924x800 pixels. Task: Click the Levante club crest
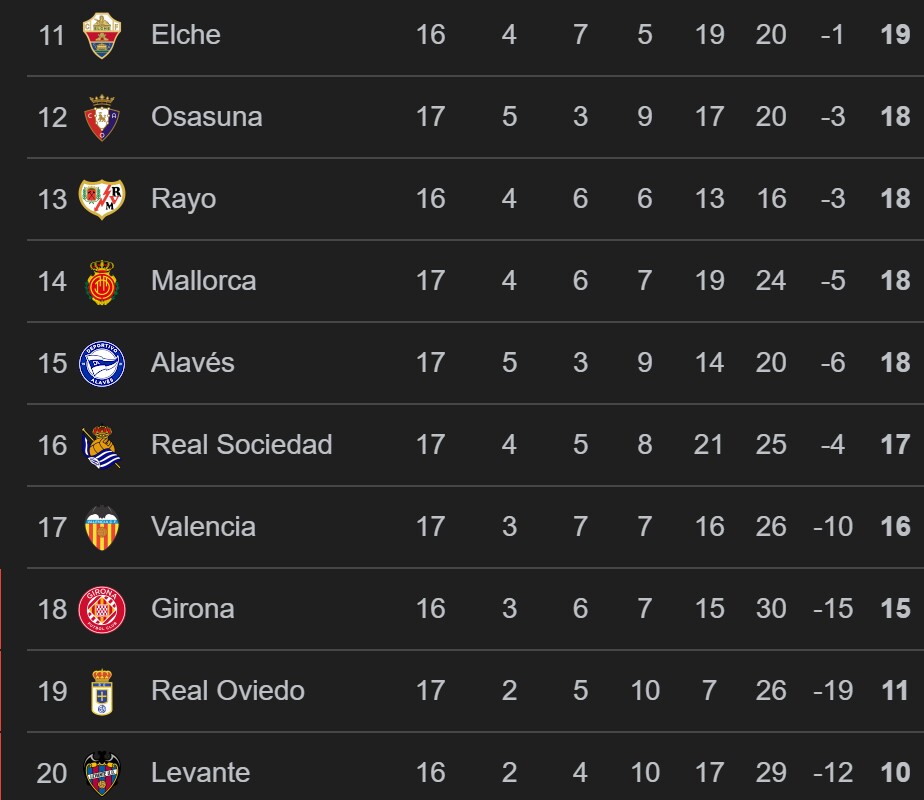(101, 773)
